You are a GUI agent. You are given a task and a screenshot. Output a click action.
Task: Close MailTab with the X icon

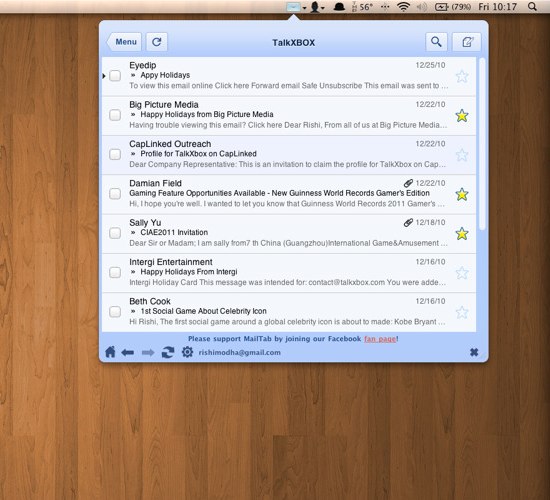[x=474, y=352]
